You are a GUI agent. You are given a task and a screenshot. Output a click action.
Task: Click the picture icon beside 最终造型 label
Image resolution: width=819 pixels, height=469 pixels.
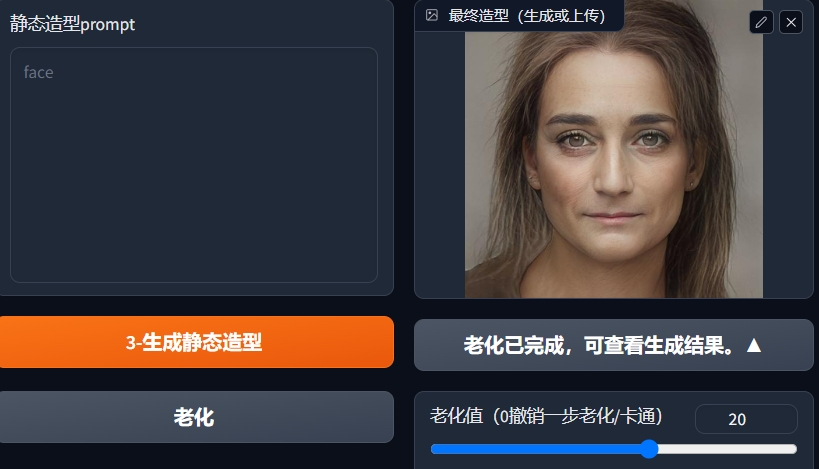pos(432,15)
